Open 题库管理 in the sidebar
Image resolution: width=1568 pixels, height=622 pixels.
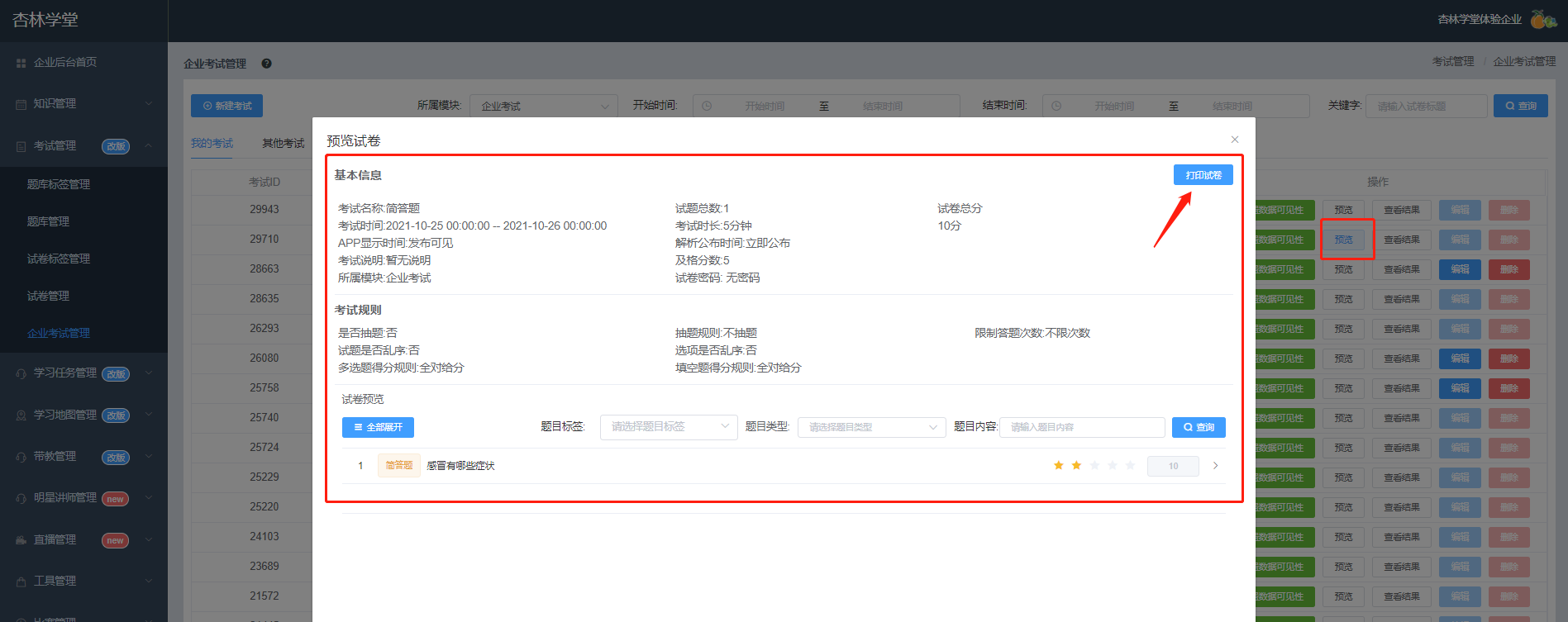[x=48, y=221]
